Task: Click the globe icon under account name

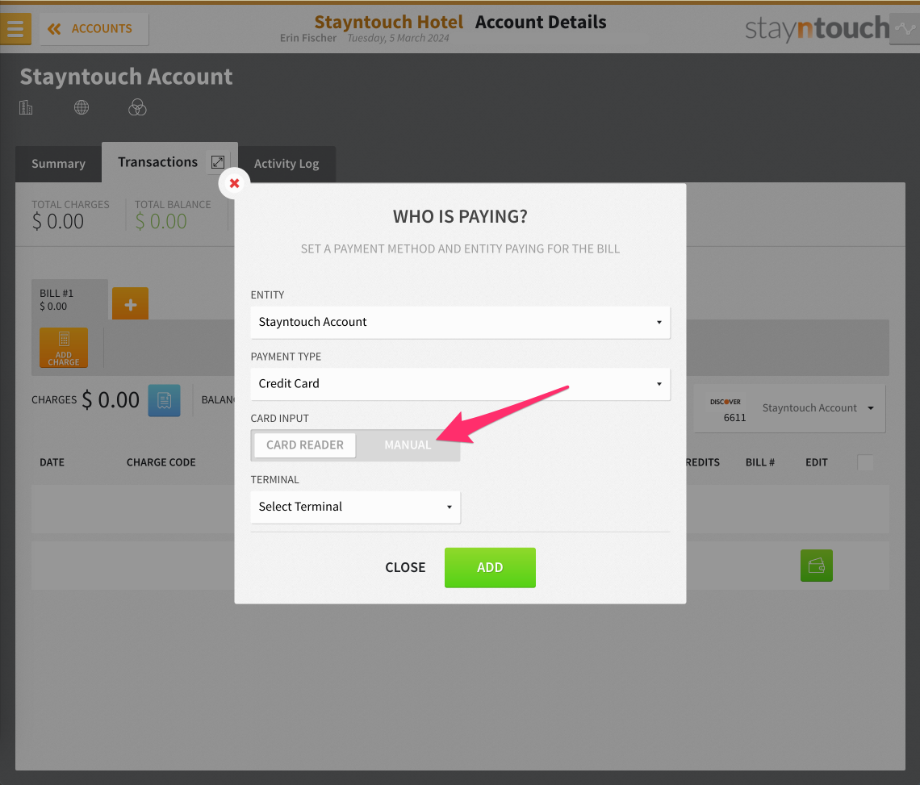Action: click(x=82, y=107)
